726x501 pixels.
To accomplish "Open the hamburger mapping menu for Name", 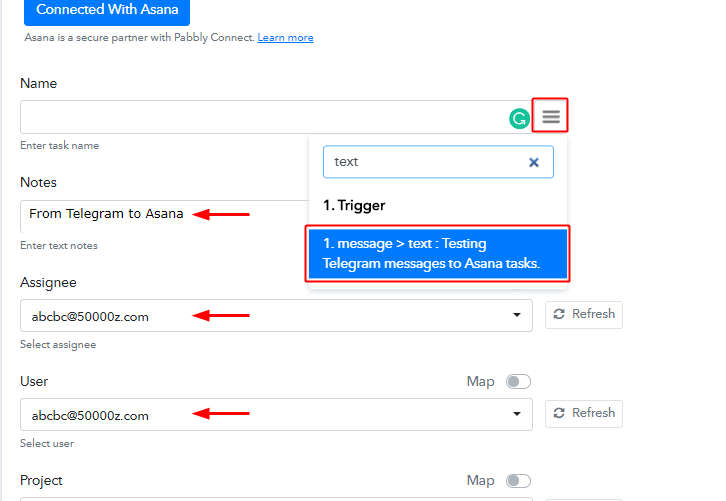I will pyautogui.click(x=551, y=116).
